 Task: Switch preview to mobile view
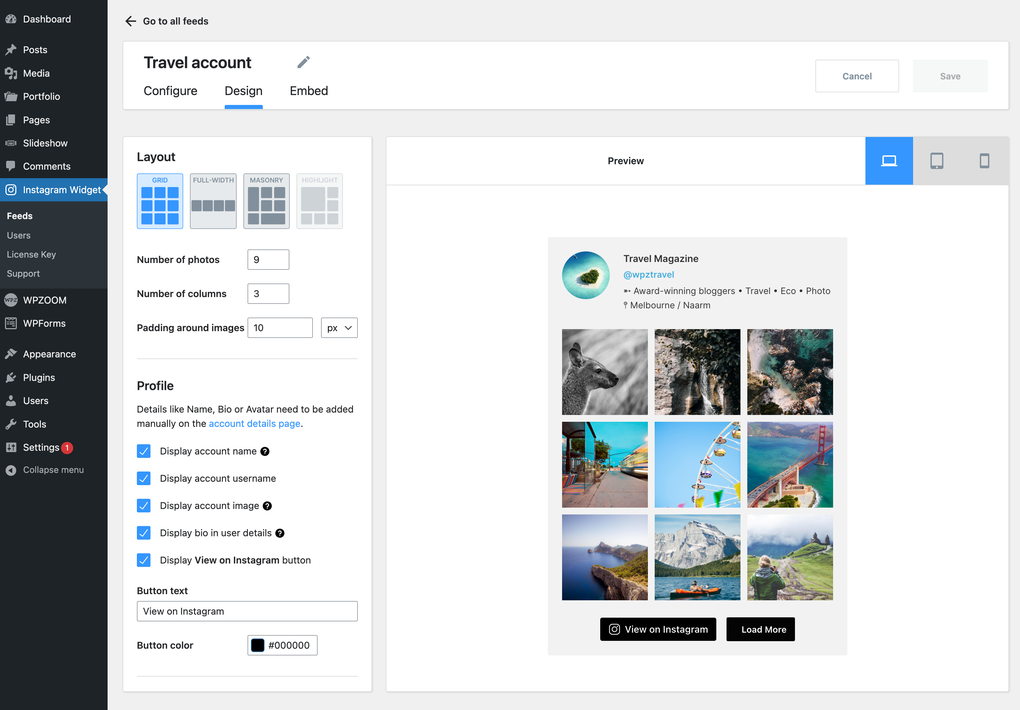click(x=984, y=161)
